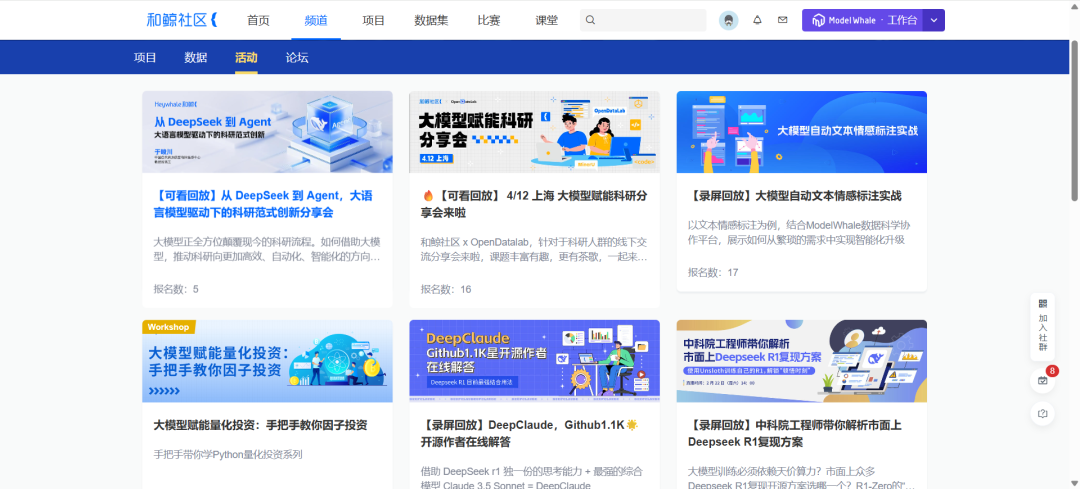Switch to the 论坛 tab

point(297,57)
